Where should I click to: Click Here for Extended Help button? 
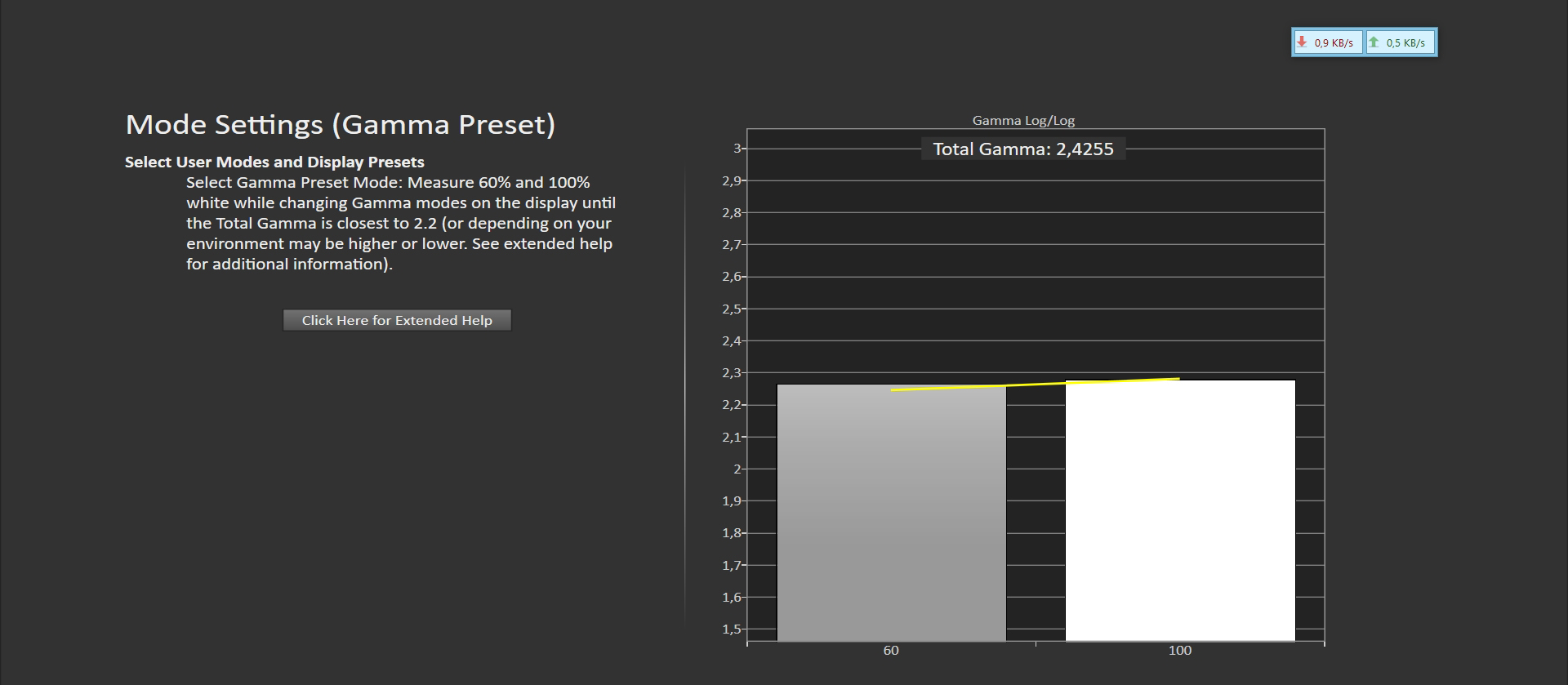(x=397, y=320)
